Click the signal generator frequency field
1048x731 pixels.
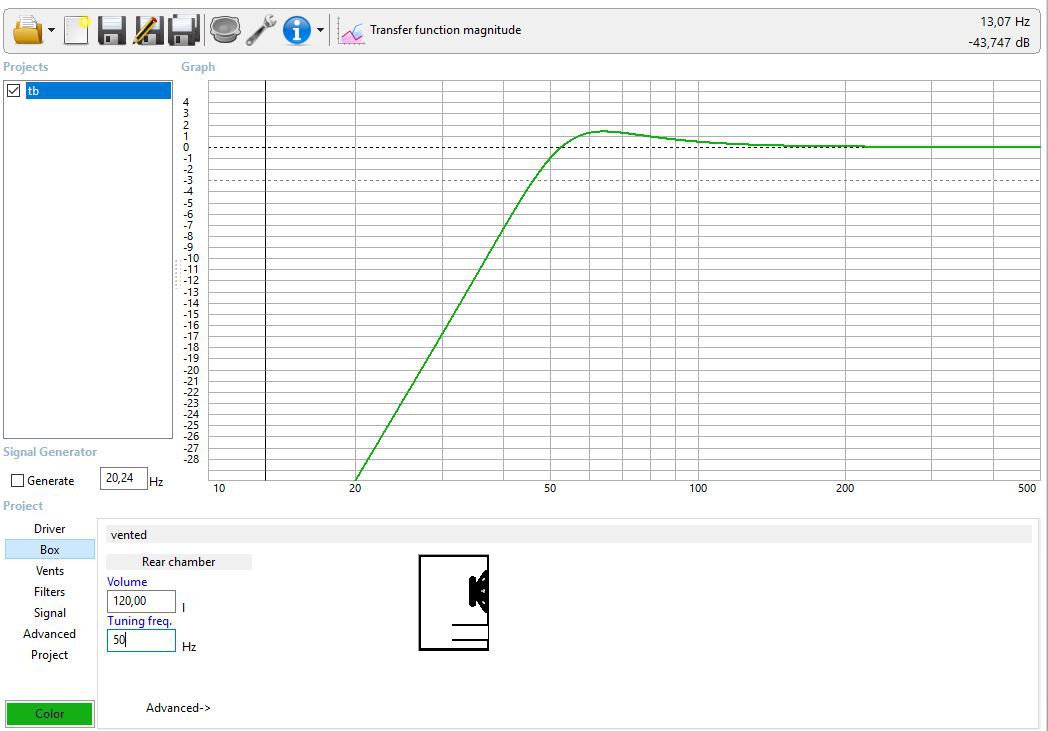click(123, 478)
